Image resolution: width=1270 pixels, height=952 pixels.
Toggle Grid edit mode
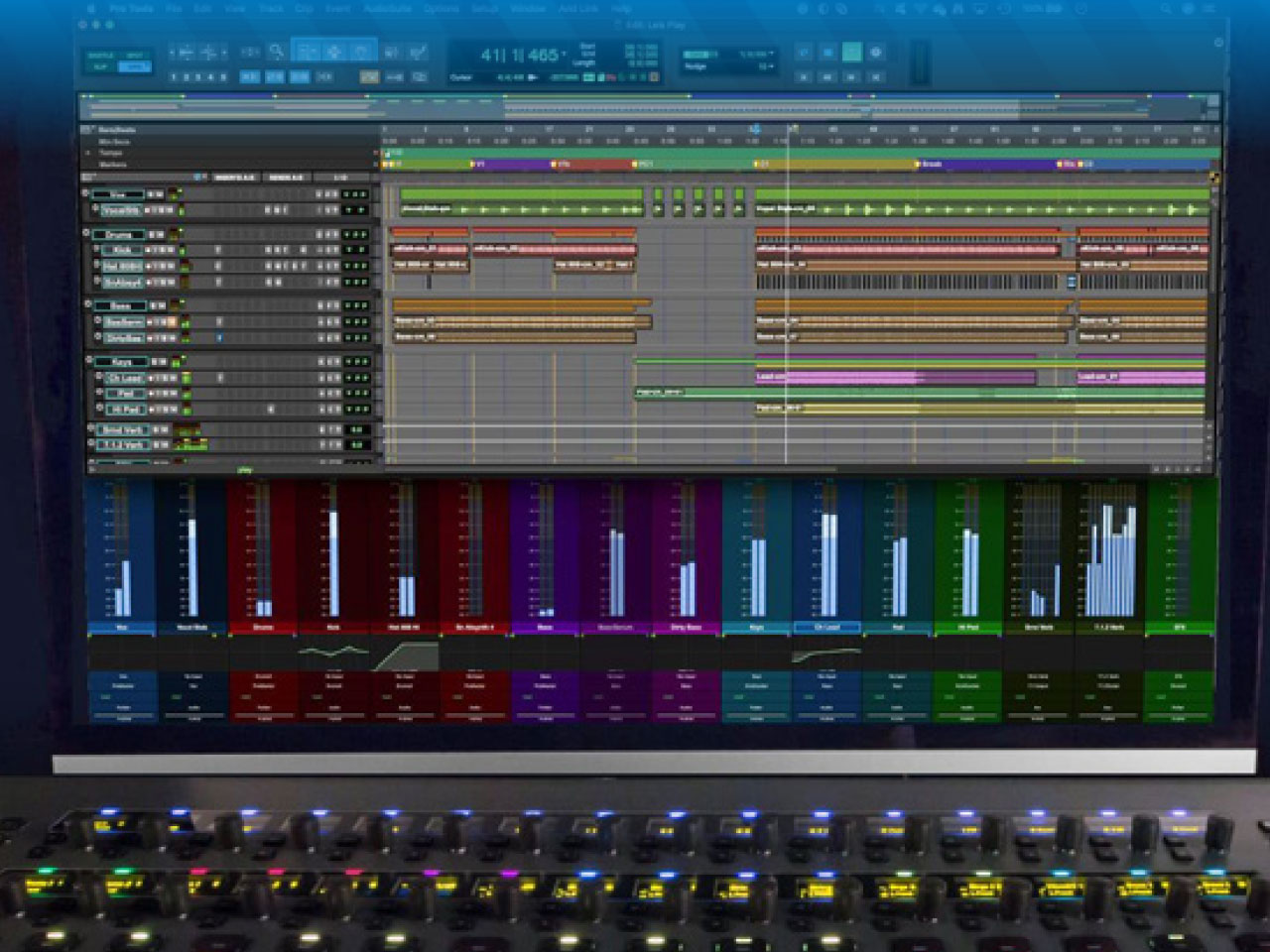(134, 67)
